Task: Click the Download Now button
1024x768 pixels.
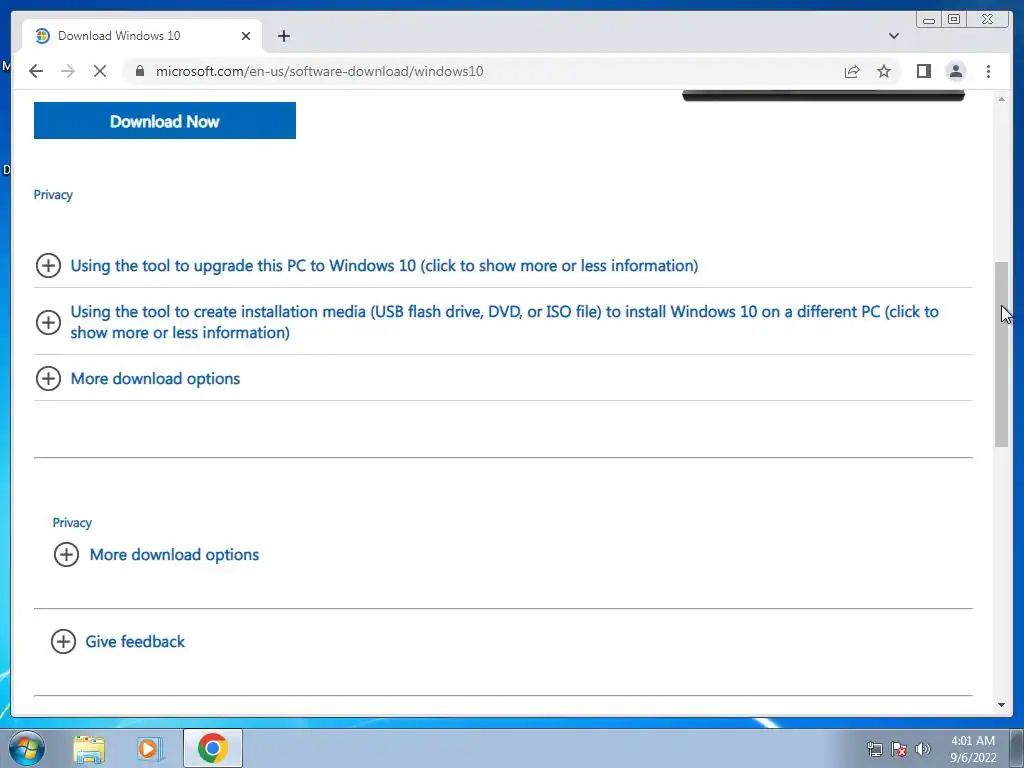Action: [x=165, y=121]
